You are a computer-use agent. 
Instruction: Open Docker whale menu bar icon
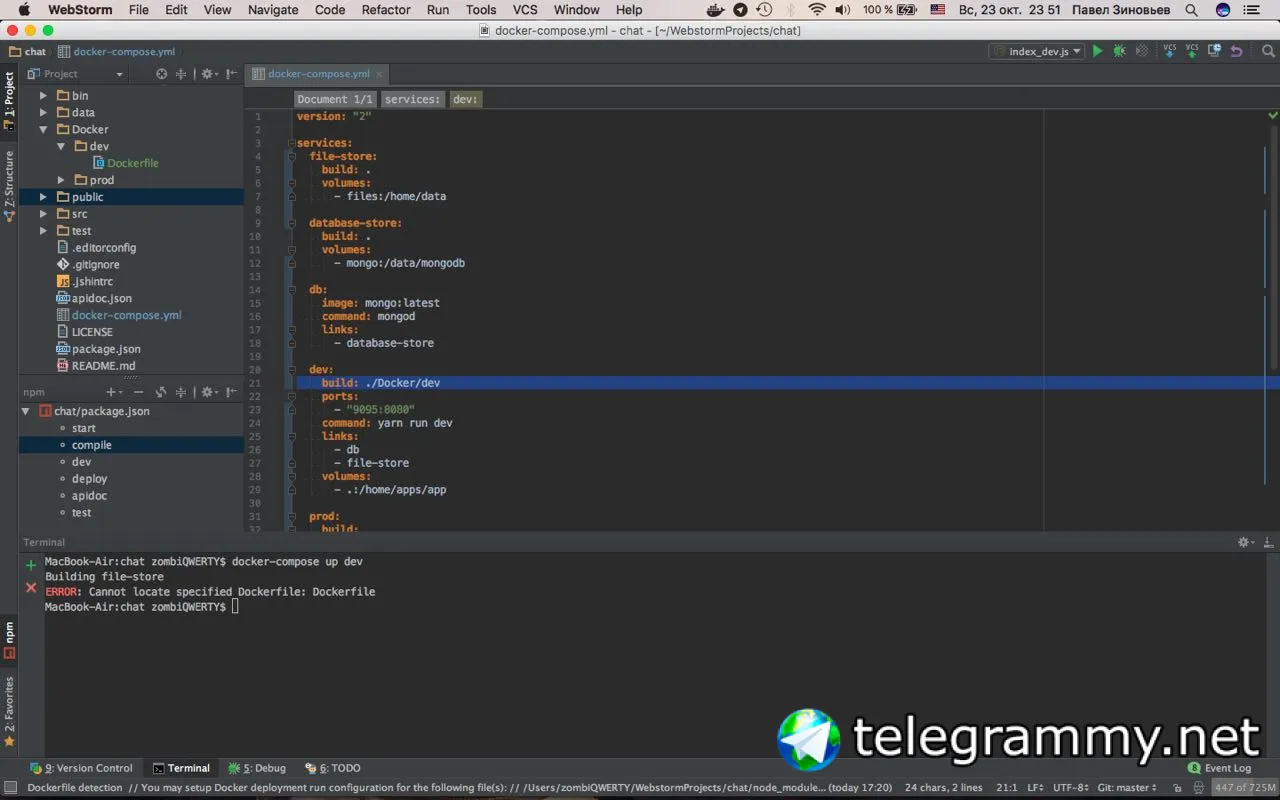[x=715, y=10]
